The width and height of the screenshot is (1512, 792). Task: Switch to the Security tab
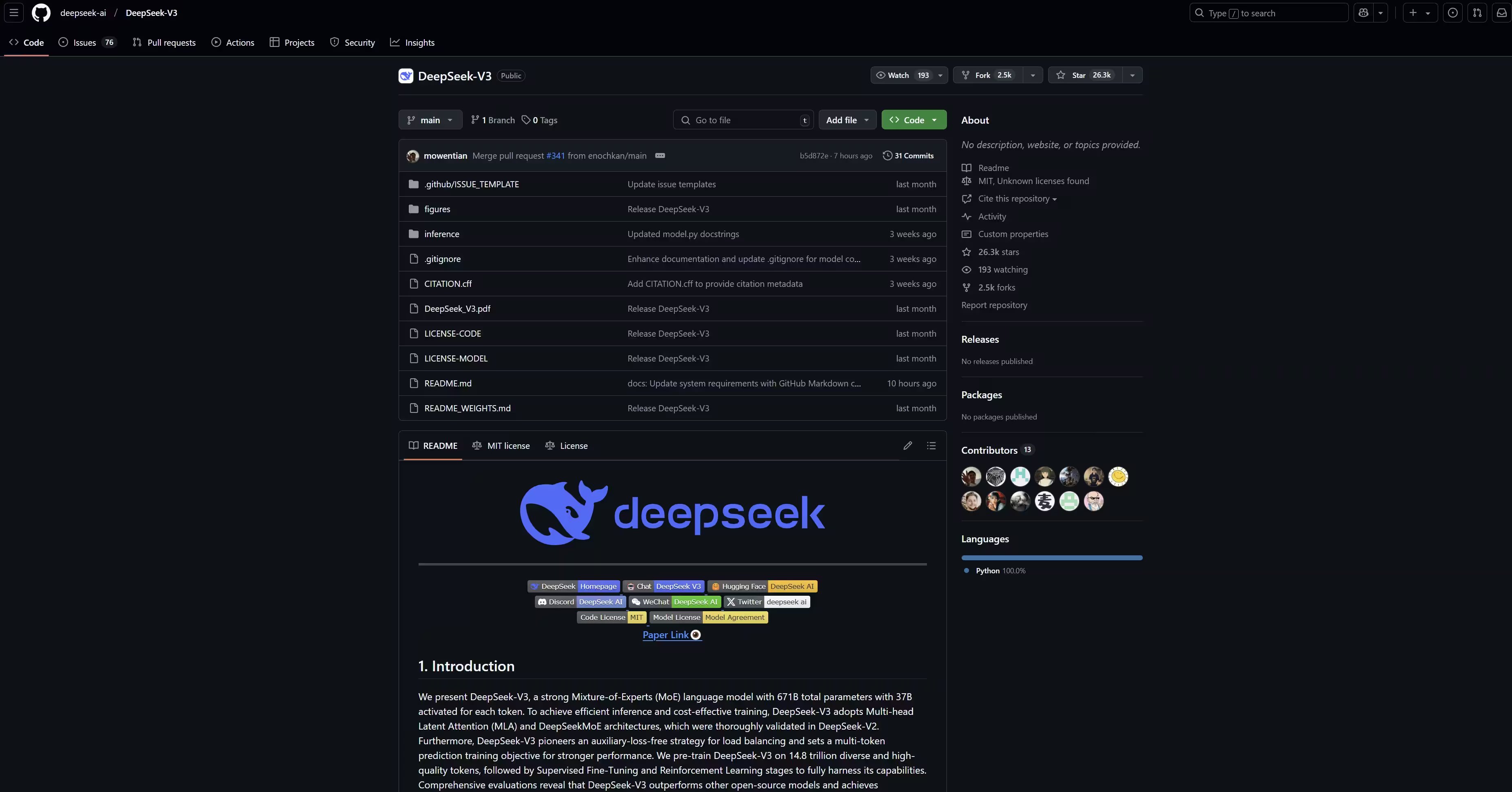coord(352,42)
